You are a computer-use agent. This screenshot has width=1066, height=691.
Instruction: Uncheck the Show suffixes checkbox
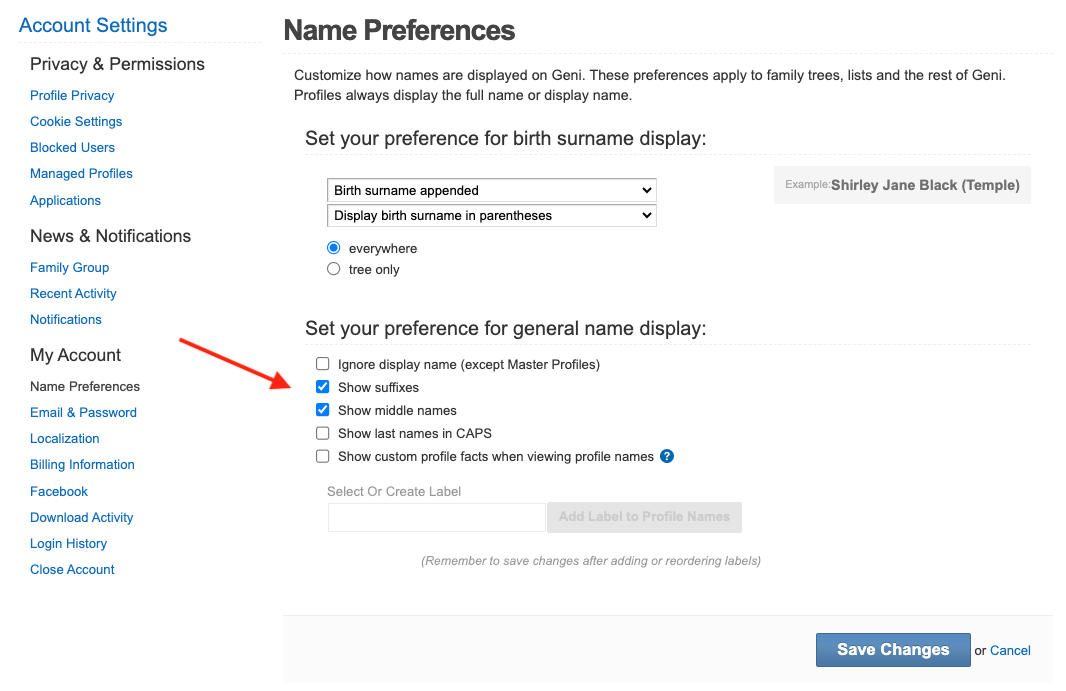pyautogui.click(x=322, y=387)
